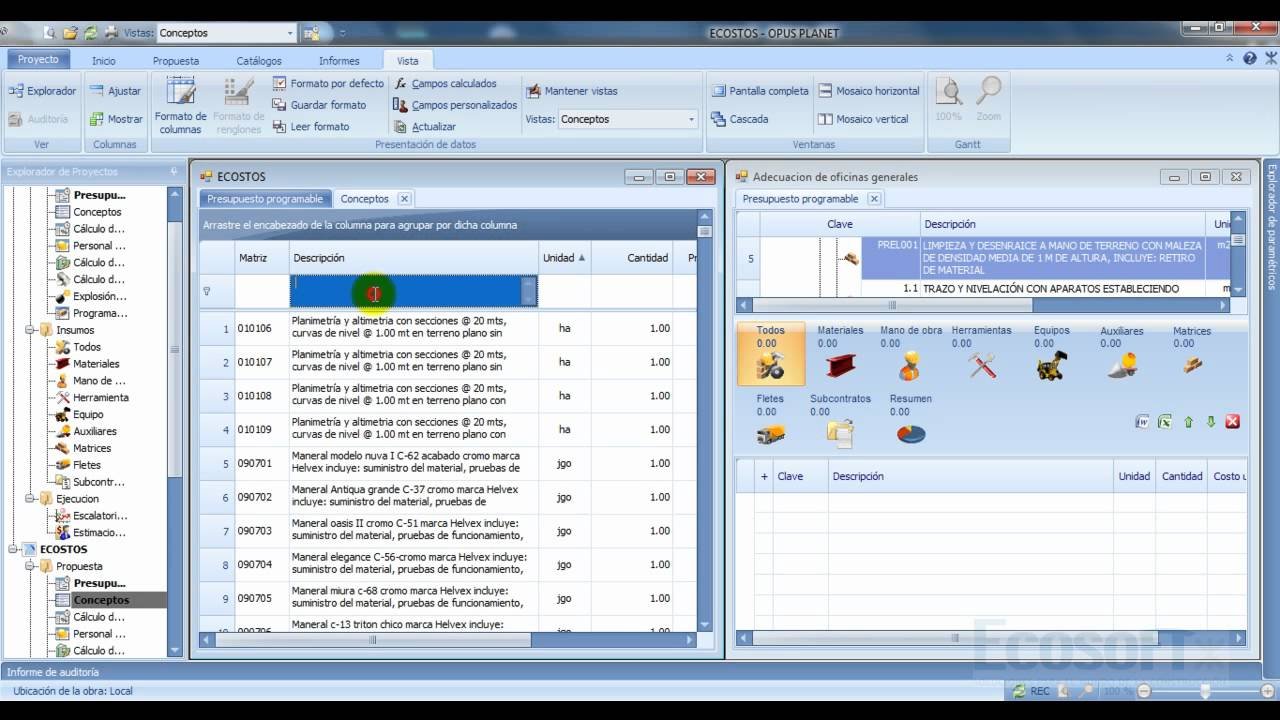The image size is (1280, 720).
Task: Select the Materiales insumos icon
Action: 840,365
